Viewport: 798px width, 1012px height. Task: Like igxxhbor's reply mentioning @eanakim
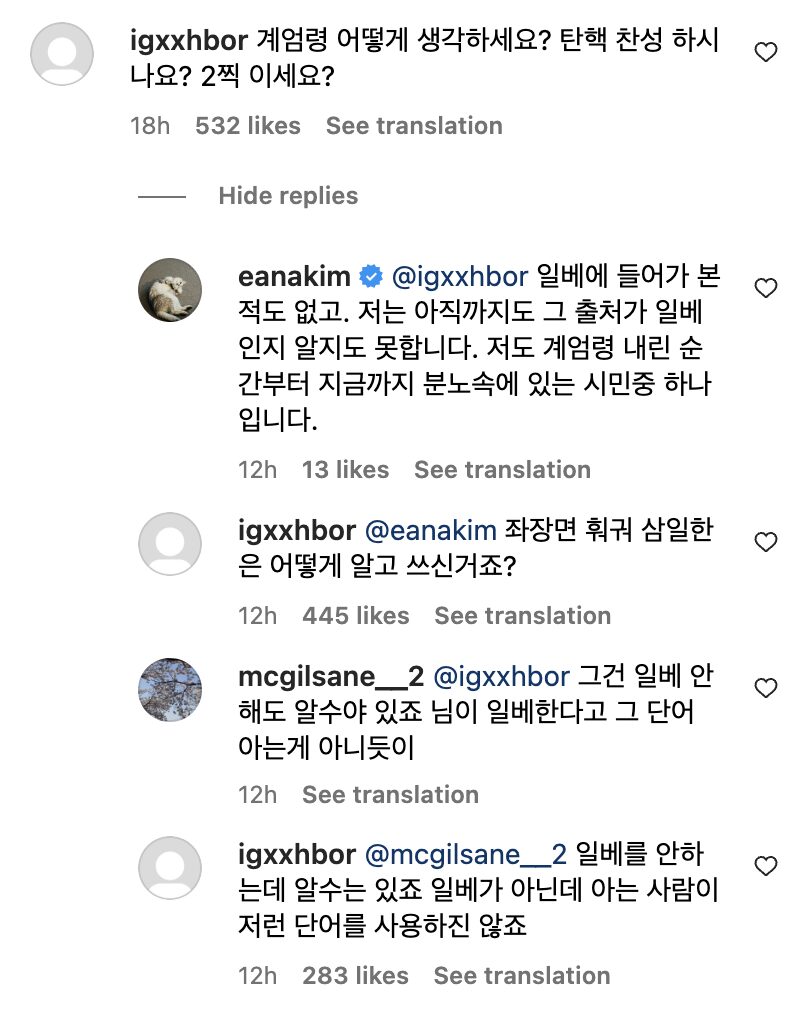765,543
